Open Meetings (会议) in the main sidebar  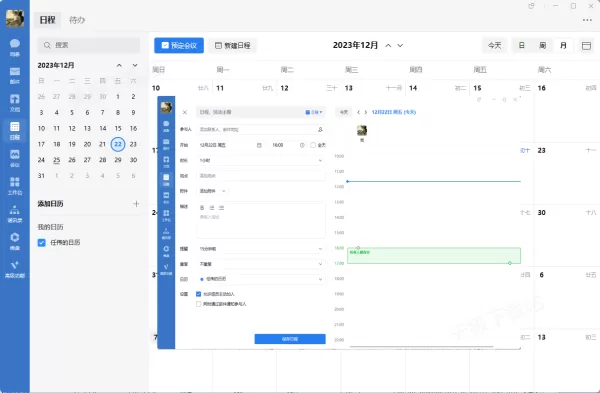(x=15, y=158)
